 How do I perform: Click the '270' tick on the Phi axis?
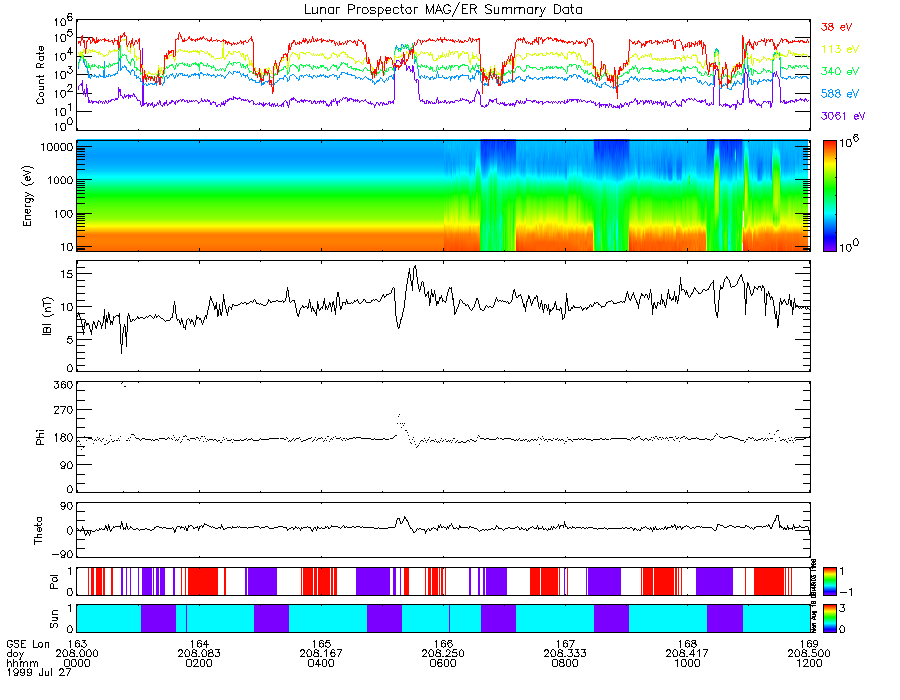64,410
